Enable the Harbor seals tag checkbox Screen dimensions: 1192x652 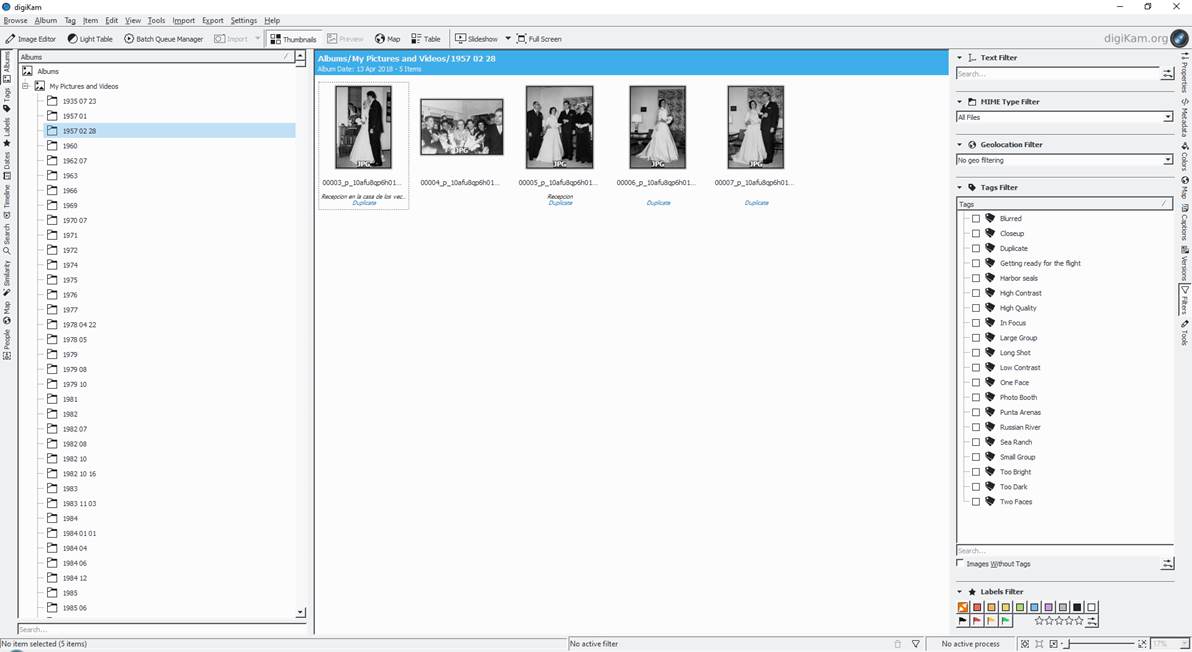click(976, 278)
